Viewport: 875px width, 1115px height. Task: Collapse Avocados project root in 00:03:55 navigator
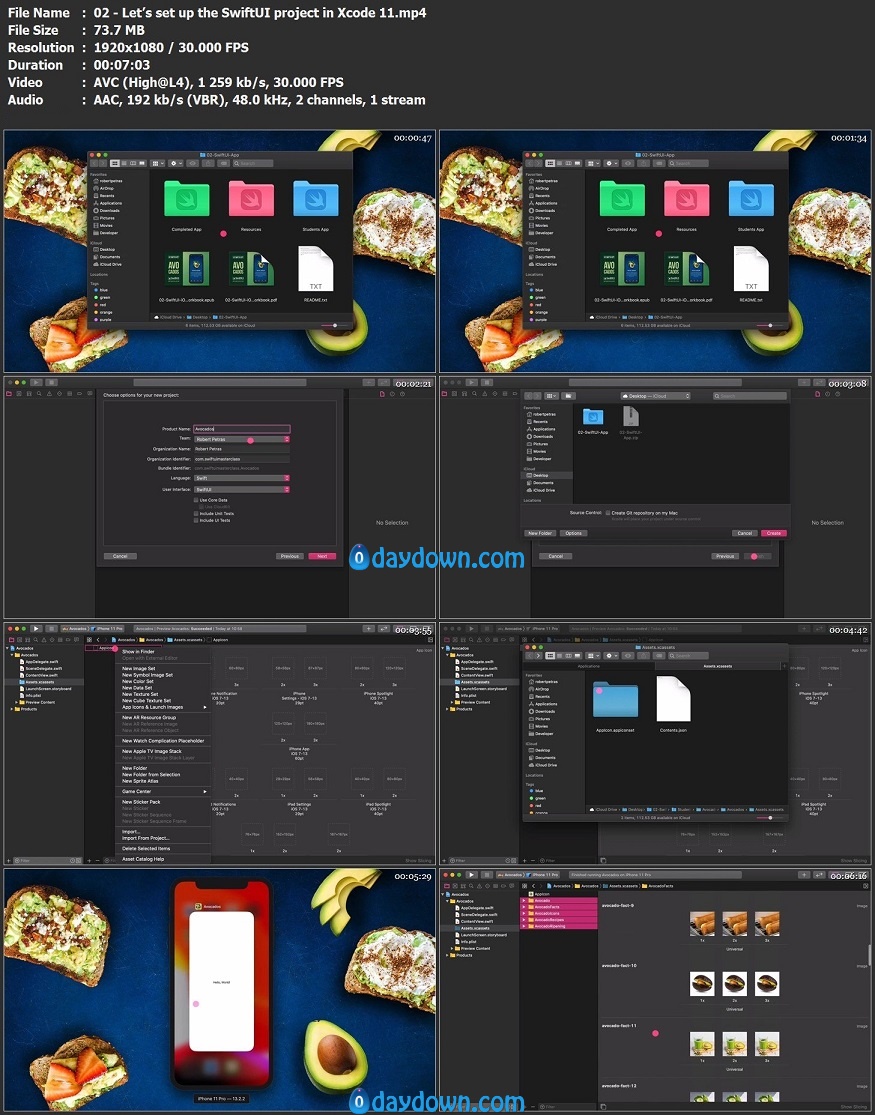(8, 649)
